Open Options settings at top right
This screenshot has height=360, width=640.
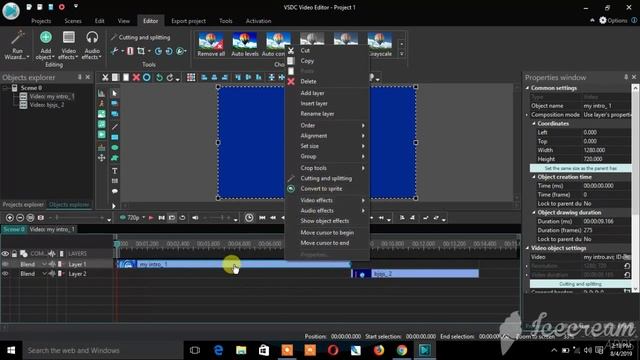tap(613, 20)
